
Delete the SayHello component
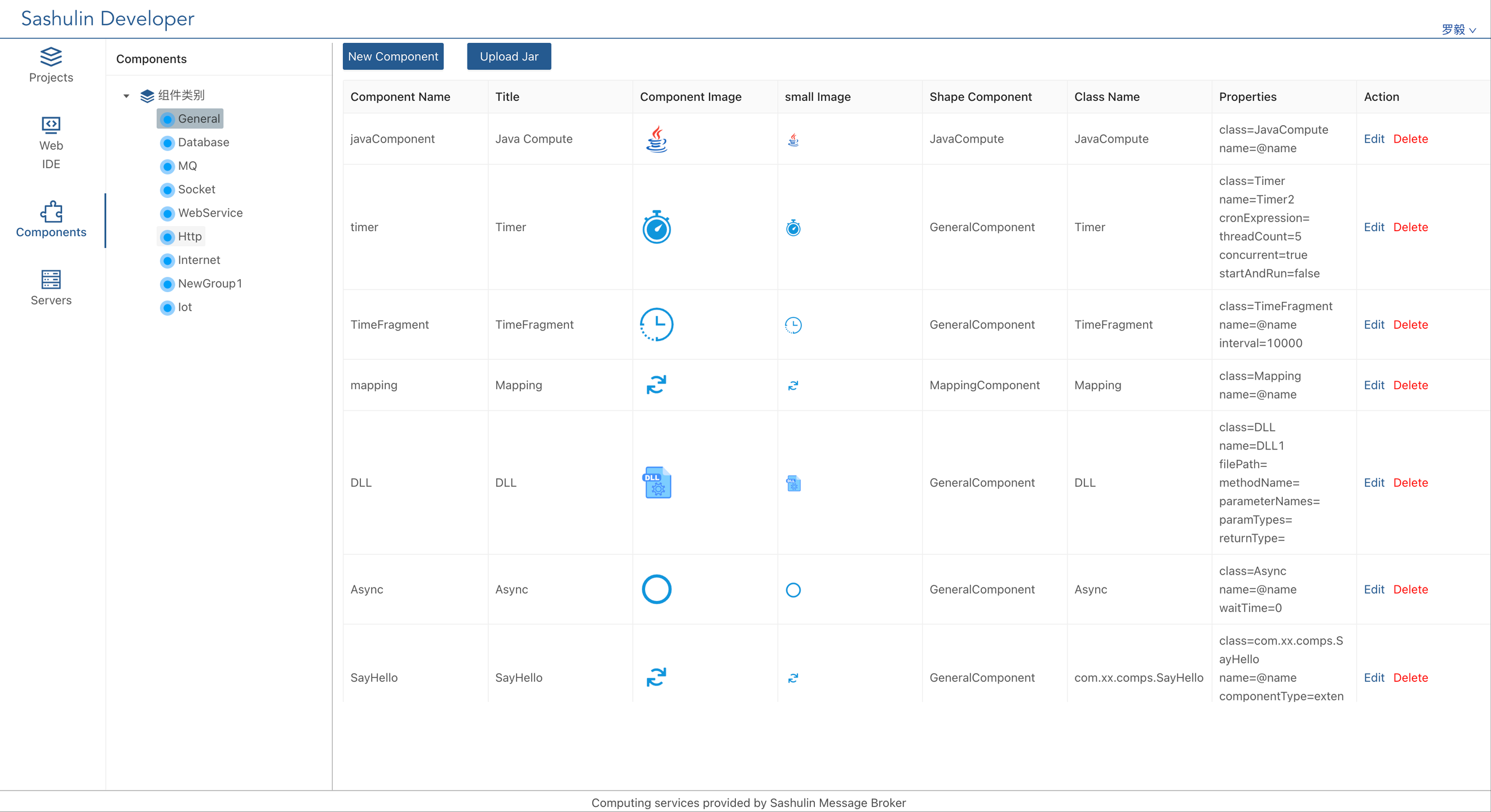[1410, 678]
